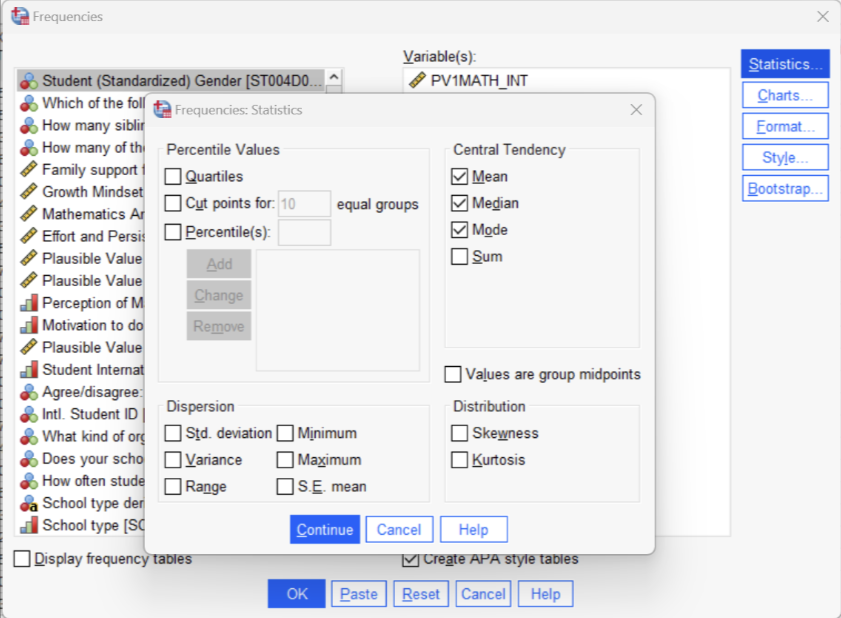
Task: Click the ordinal icon beside Perception of M
Action: [x=29, y=303]
